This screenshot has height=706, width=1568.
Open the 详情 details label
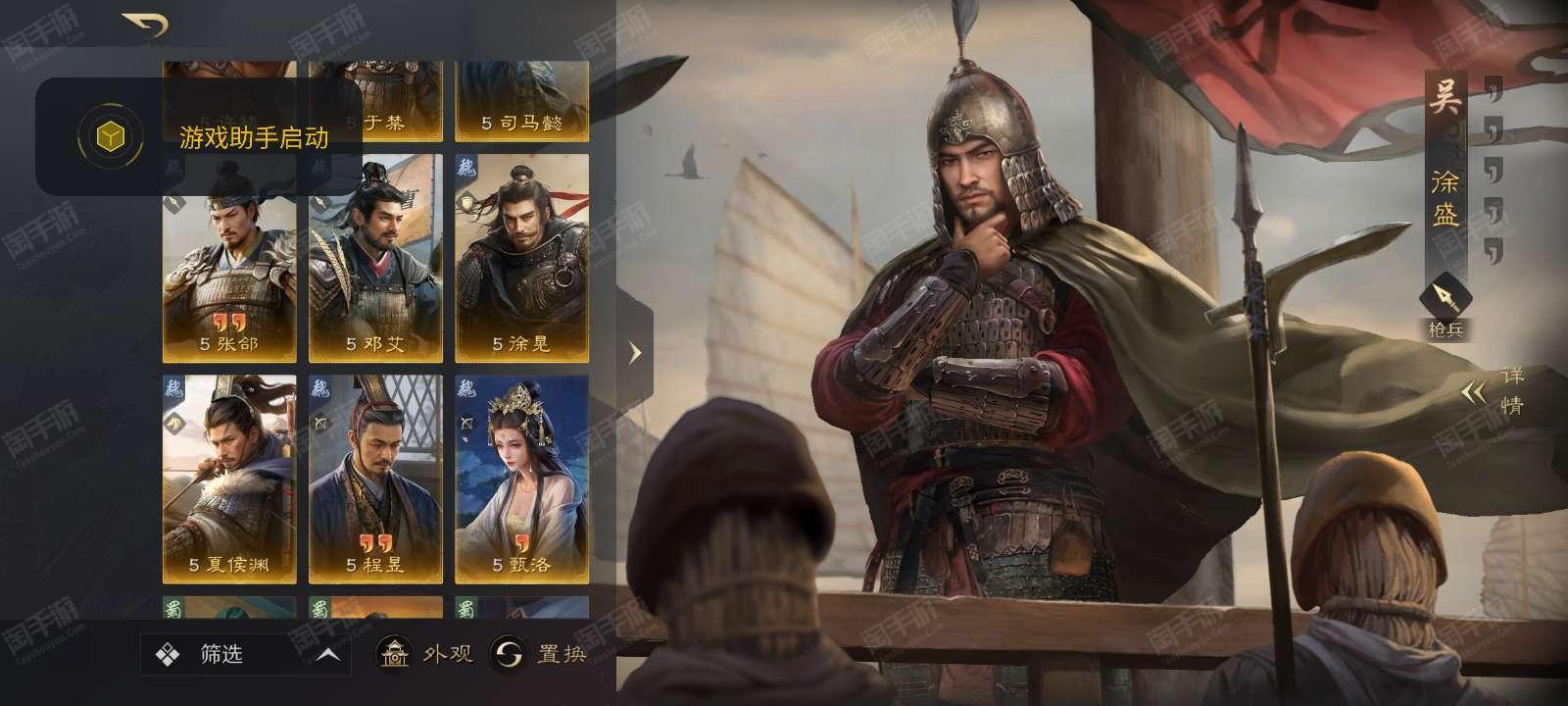point(1512,391)
